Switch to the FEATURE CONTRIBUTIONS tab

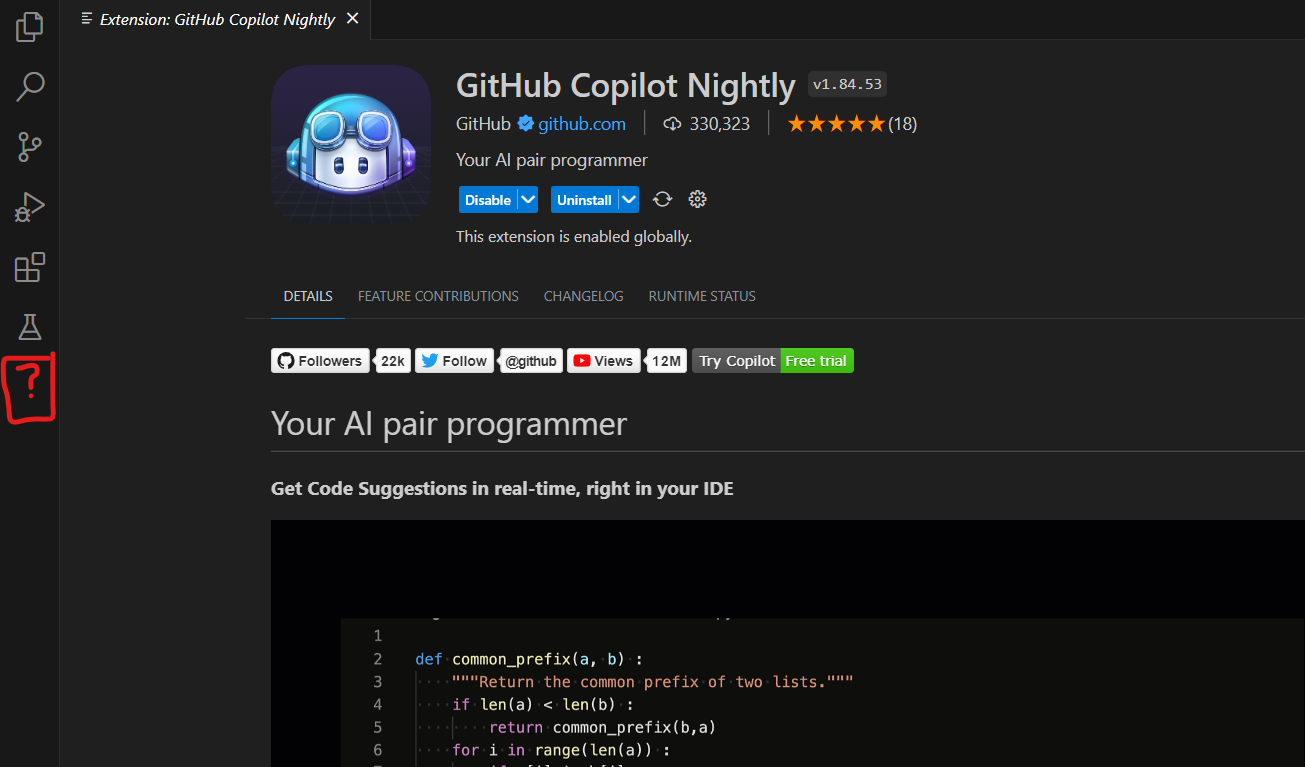pos(438,296)
